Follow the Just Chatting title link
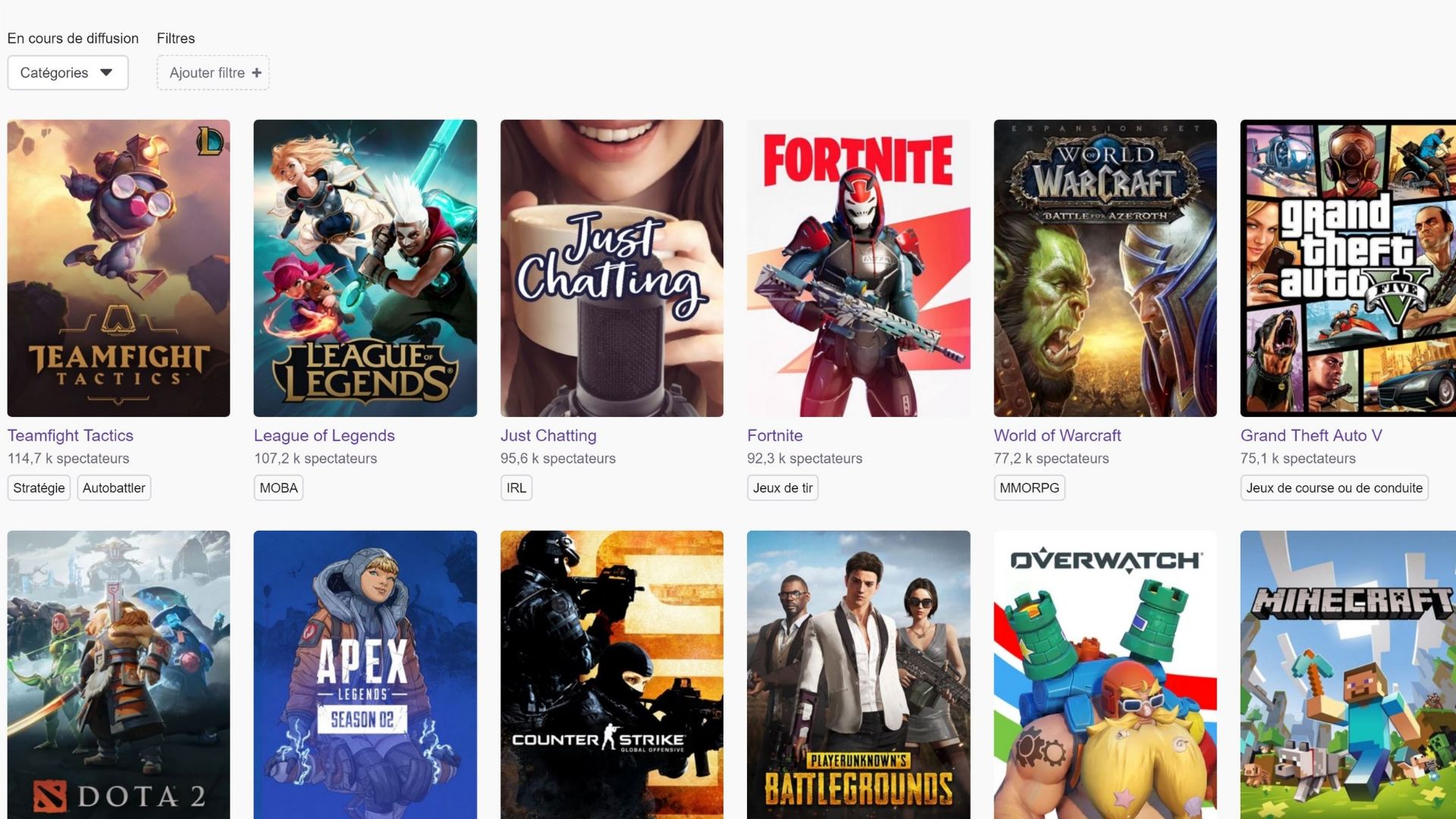This screenshot has width=1456, height=819. click(548, 435)
